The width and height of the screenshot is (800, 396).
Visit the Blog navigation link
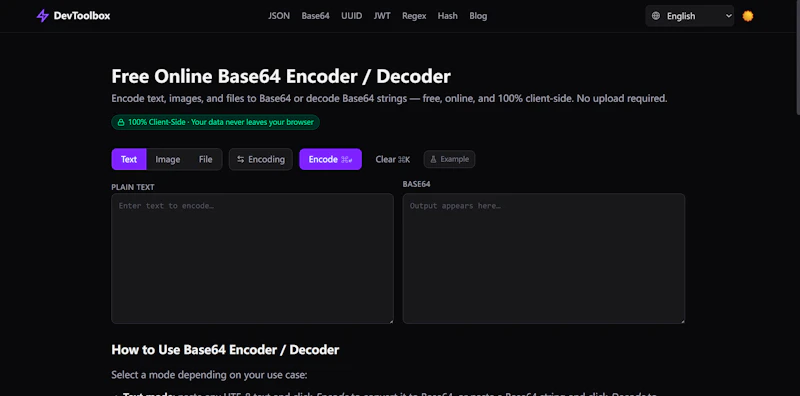pos(478,16)
